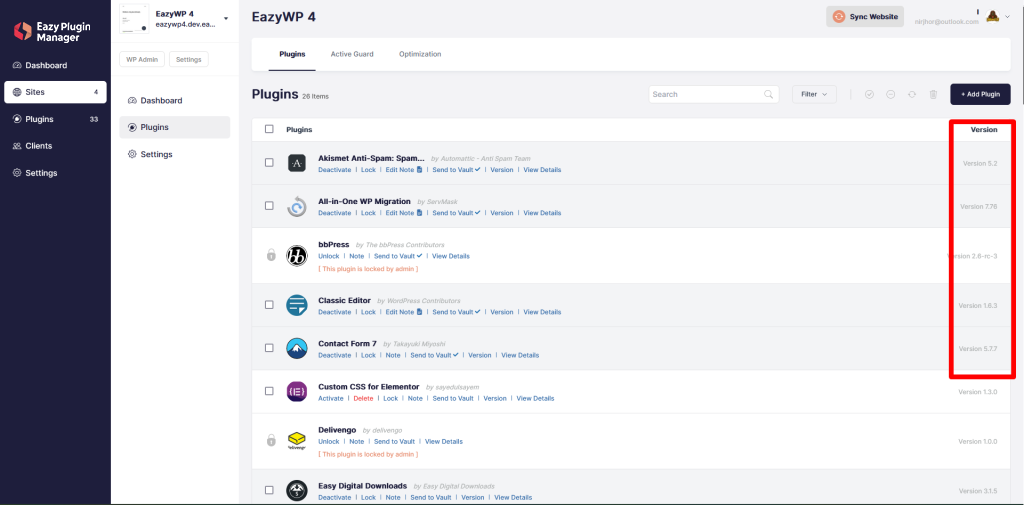Open Plugins in the dark sidebar
Screen dimensions: 1024x505
[55, 119]
